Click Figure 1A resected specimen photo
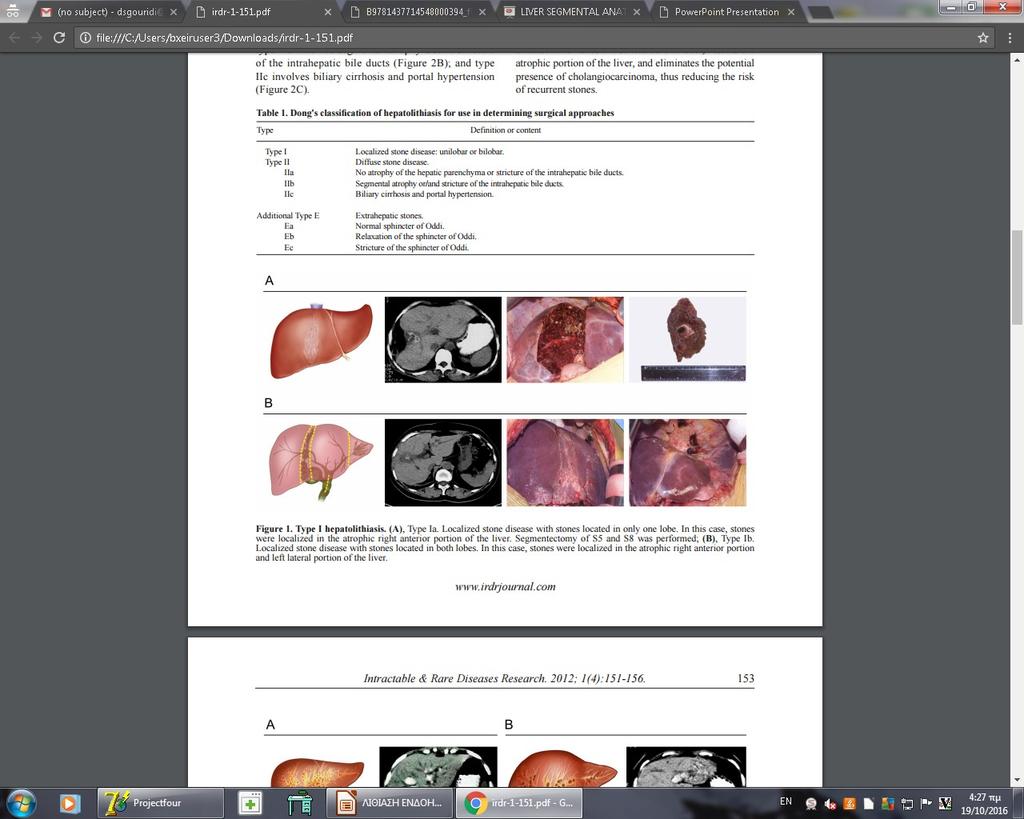Screen dimensions: 1024x819 (687, 340)
